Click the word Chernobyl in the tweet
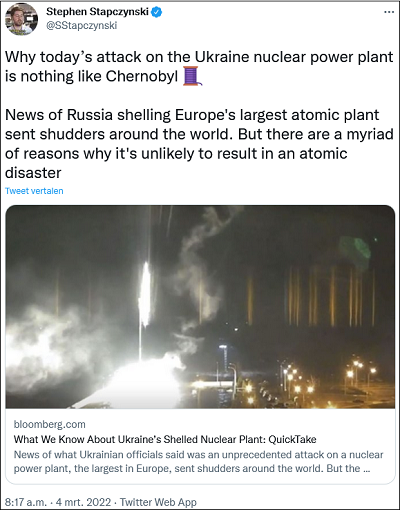The width and height of the screenshot is (400, 510). pos(142,76)
